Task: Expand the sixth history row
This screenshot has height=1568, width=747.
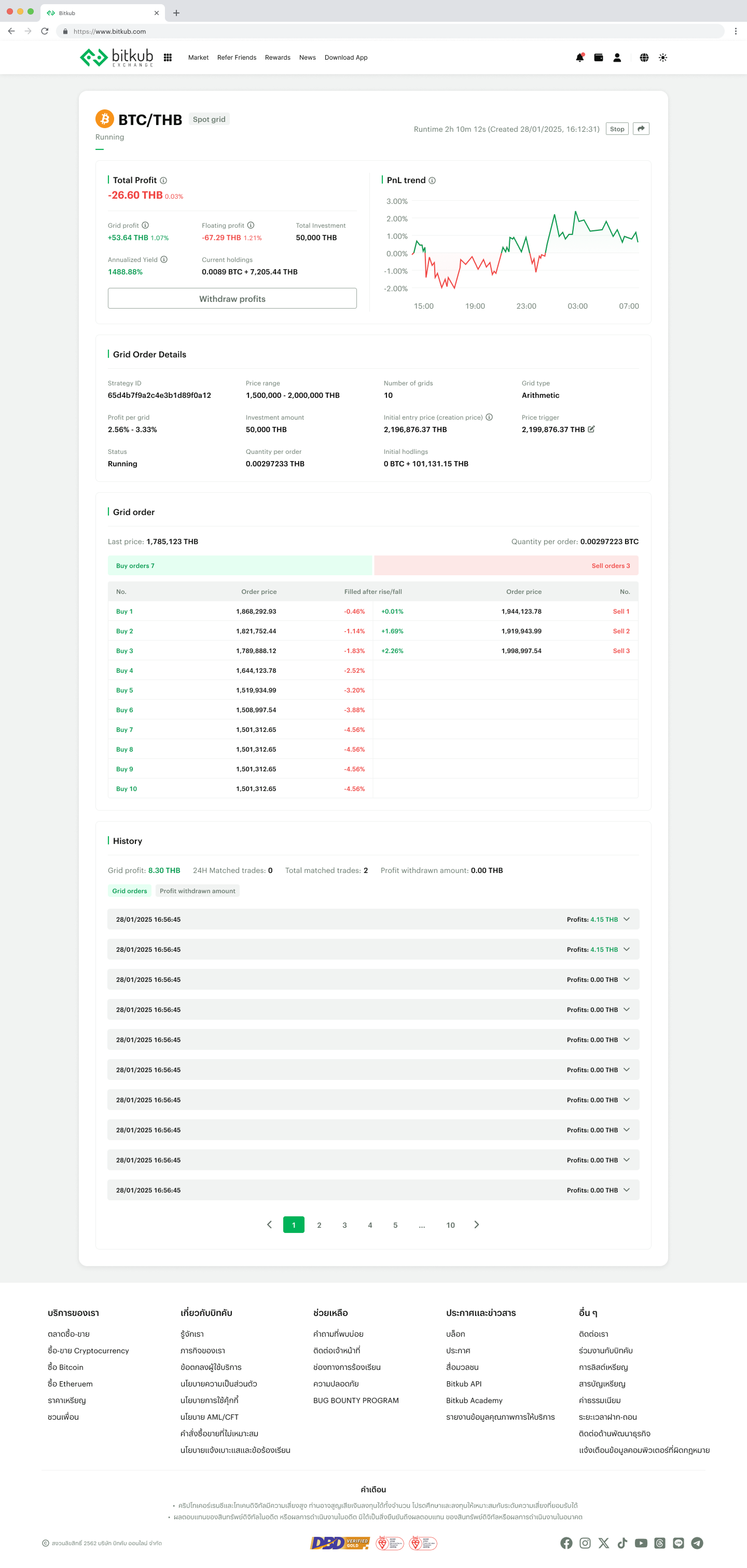Action: click(x=373, y=1070)
